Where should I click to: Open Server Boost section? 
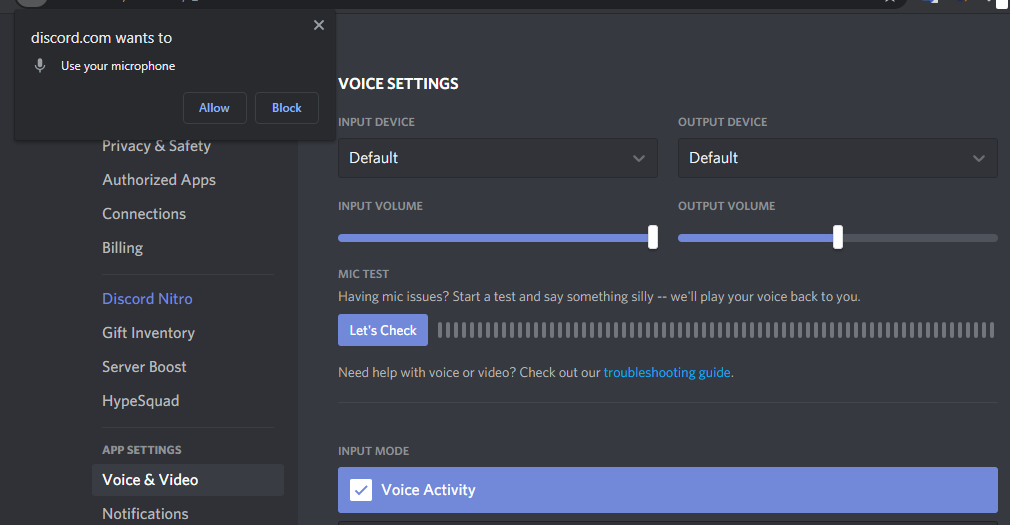[144, 367]
